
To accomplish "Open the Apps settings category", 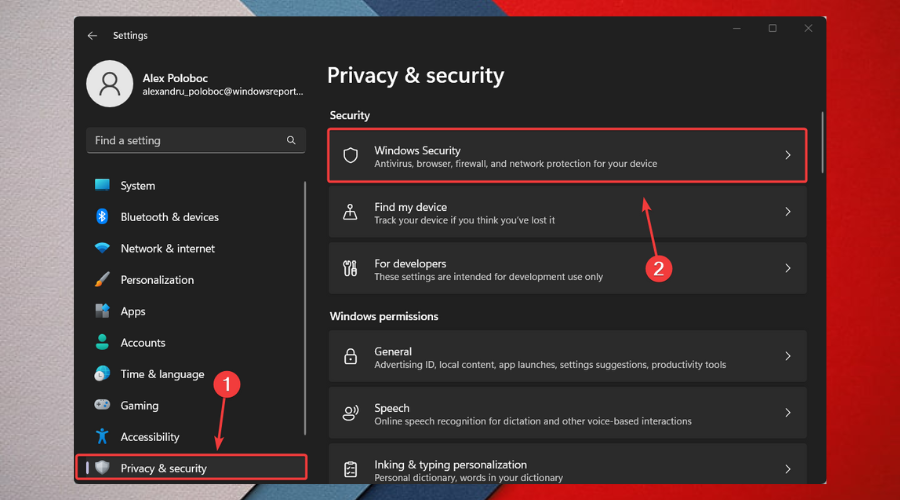I will point(133,311).
